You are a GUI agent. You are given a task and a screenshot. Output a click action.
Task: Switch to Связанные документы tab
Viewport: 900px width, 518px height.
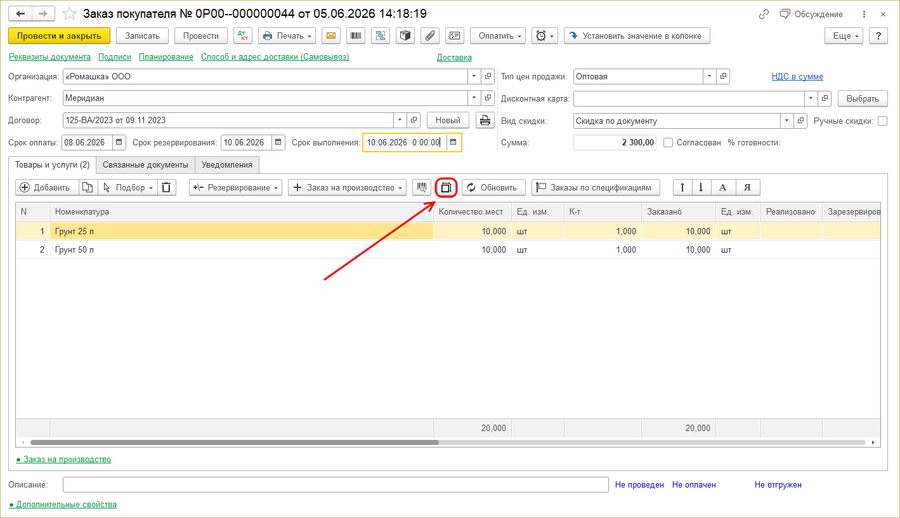(x=145, y=165)
